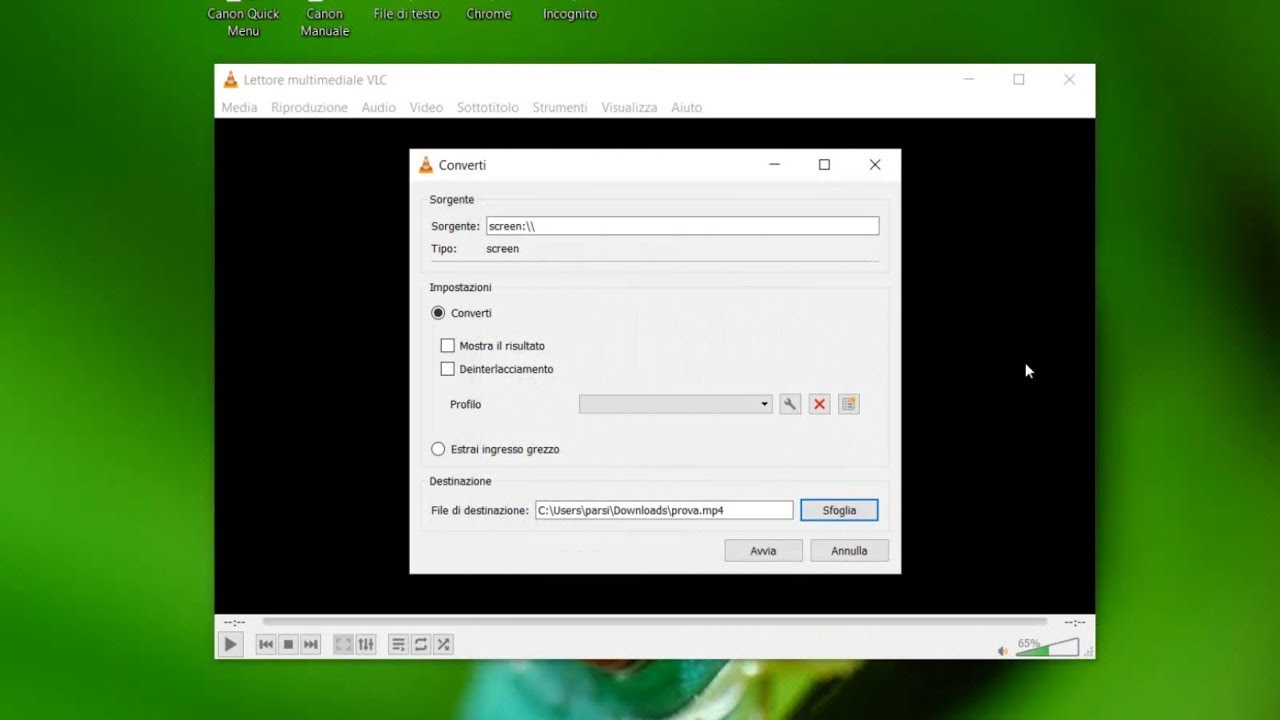Click VLC cone icon in Converti title bar
The height and width of the screenshot is (720, 1280).
[x=426, y=165]
